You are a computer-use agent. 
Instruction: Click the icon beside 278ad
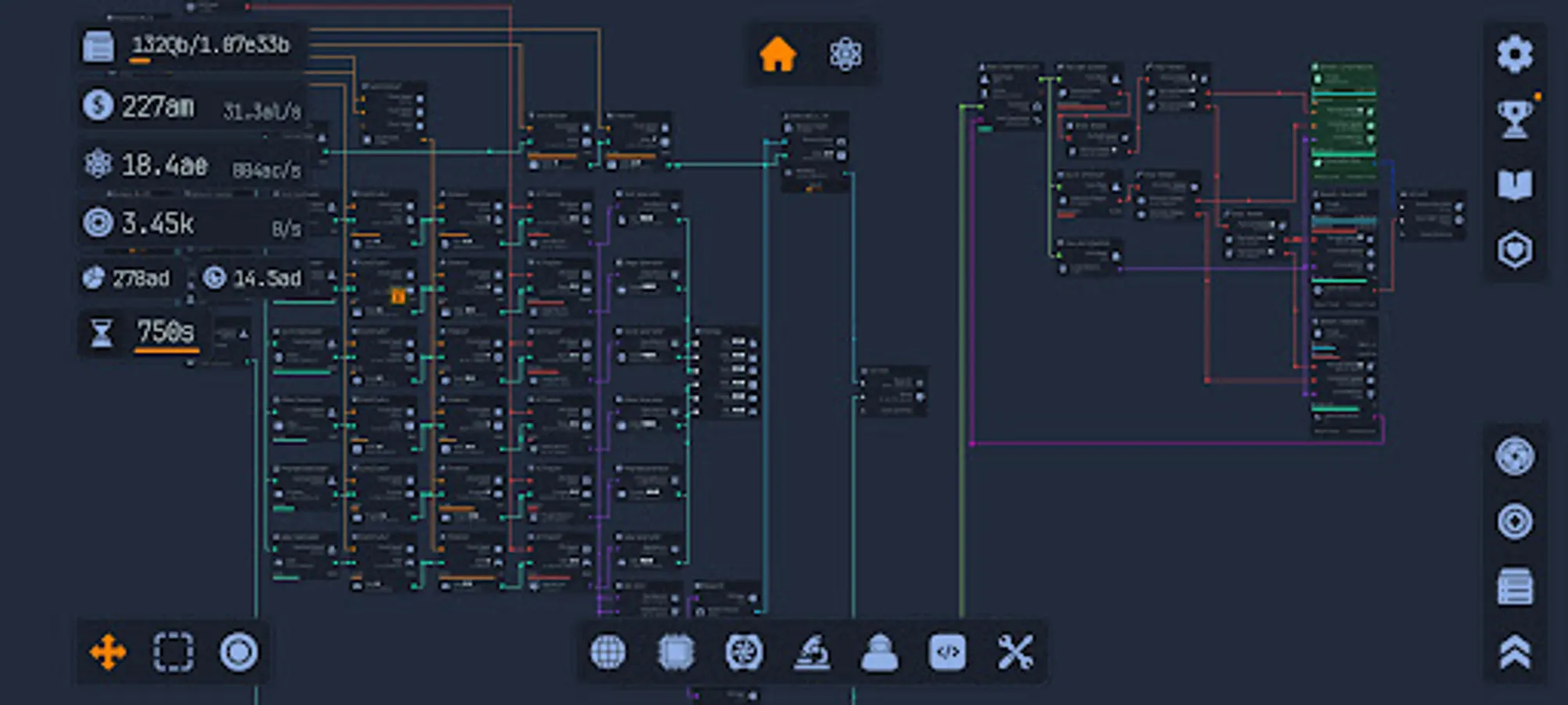[x=94, y=278]
